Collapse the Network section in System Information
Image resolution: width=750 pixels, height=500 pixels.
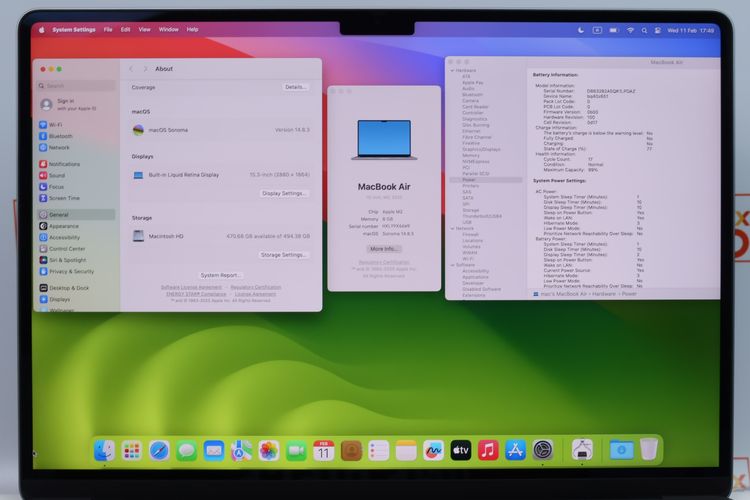coord(452,229)
